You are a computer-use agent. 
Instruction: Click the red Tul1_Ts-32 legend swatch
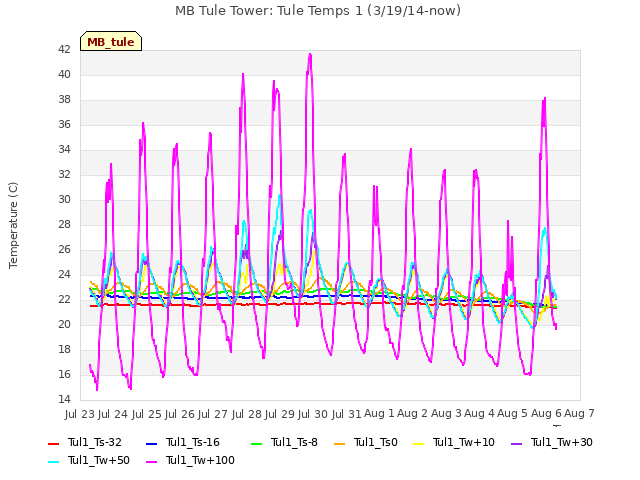(x=53, y=444)
